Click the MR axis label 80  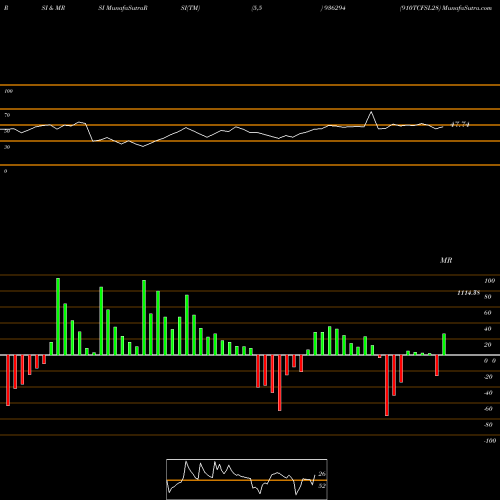pyautogui.click(x=488, y=297)
